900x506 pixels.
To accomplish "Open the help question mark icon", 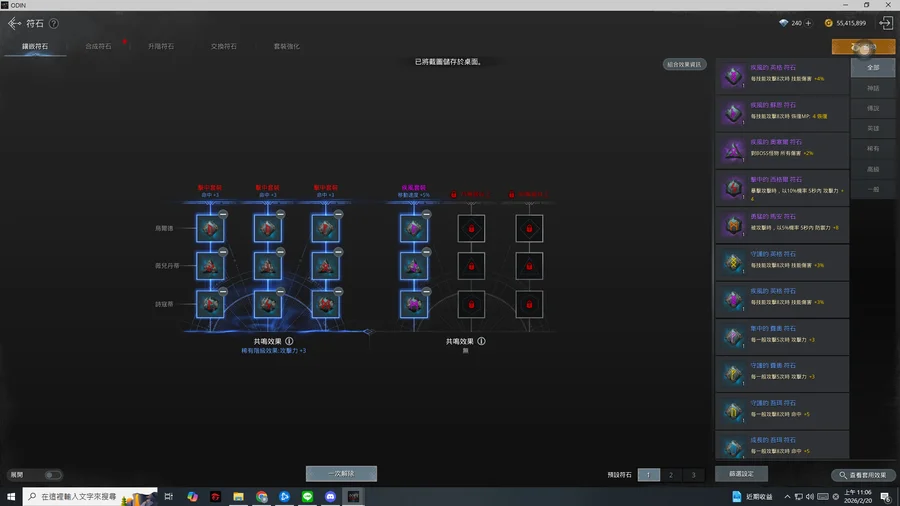I will [54, 24].
